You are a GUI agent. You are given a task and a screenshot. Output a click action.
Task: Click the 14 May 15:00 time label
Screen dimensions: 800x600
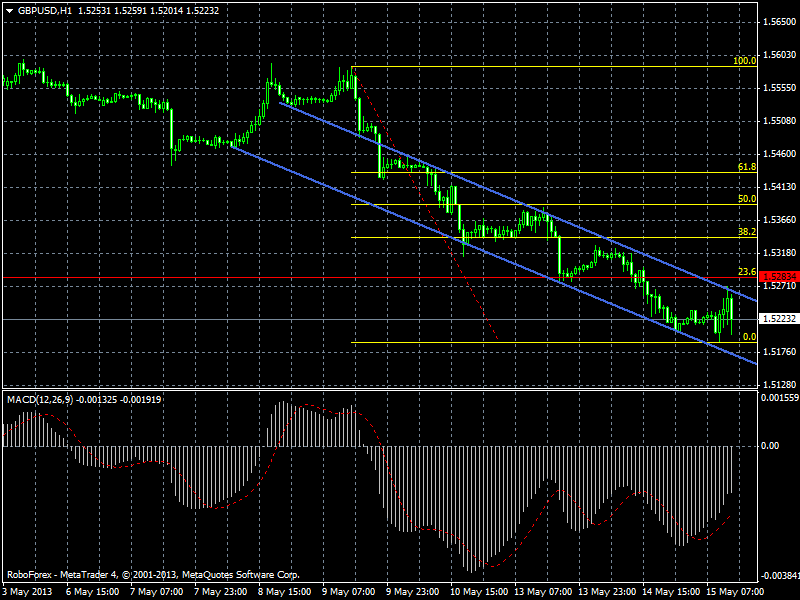(x=671, y=592)
